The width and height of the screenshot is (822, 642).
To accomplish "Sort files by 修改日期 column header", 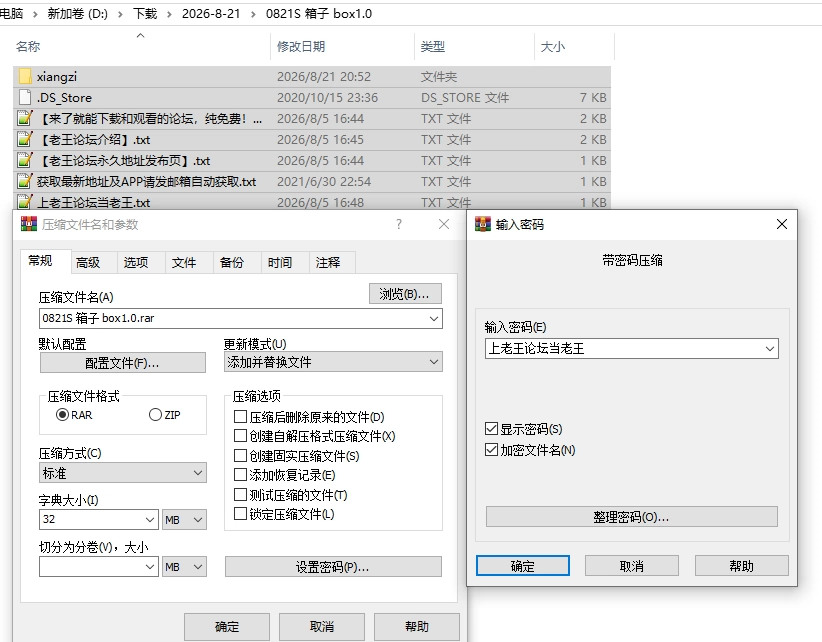I will pyautogui.click(x=342, y=47).
